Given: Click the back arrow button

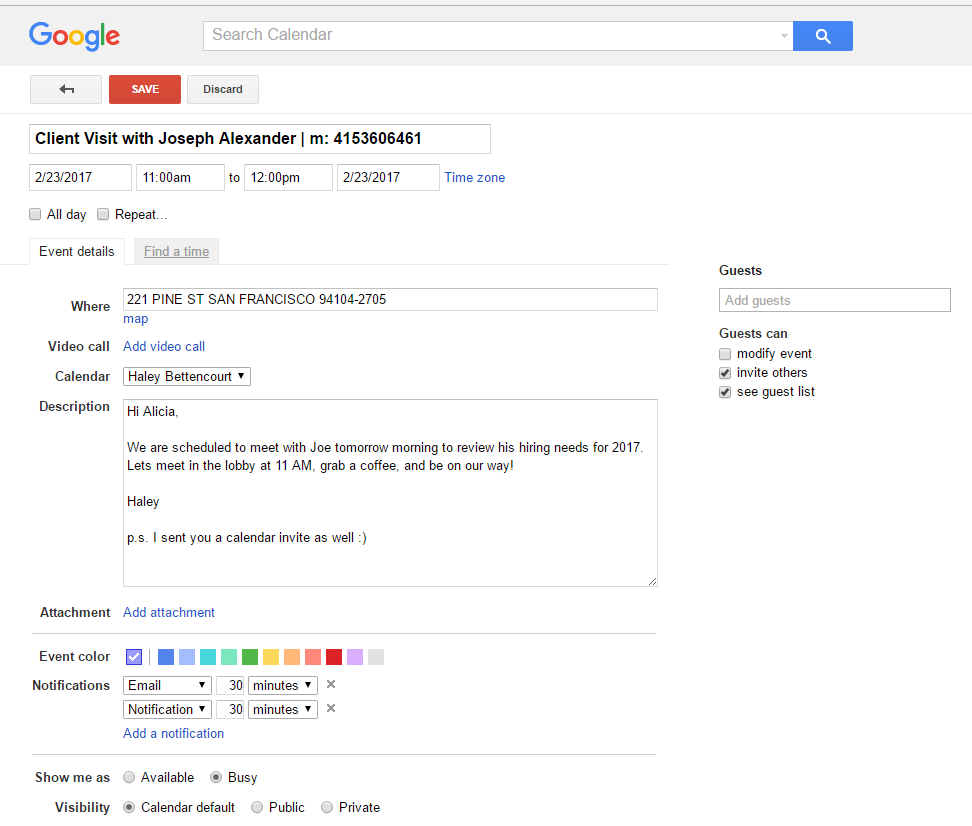Looking at the screenshot, I should pos(66,89).
